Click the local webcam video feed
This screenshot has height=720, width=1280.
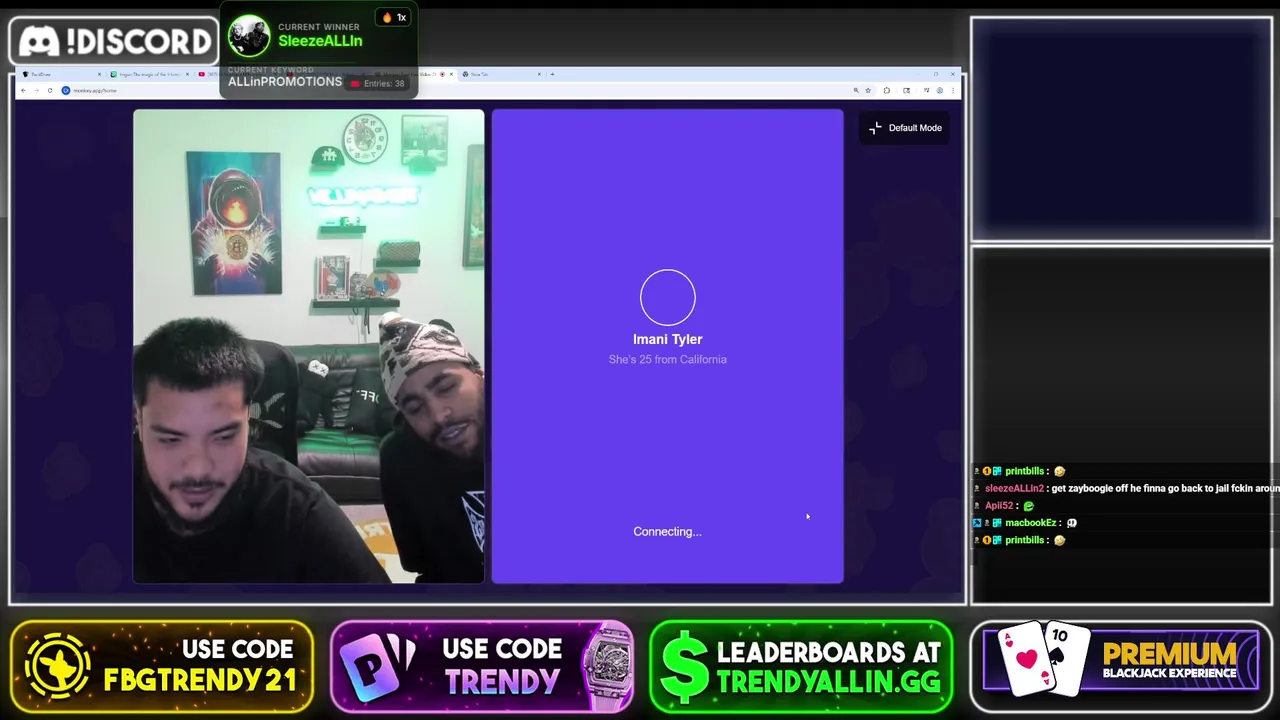[x=309, y=346]
